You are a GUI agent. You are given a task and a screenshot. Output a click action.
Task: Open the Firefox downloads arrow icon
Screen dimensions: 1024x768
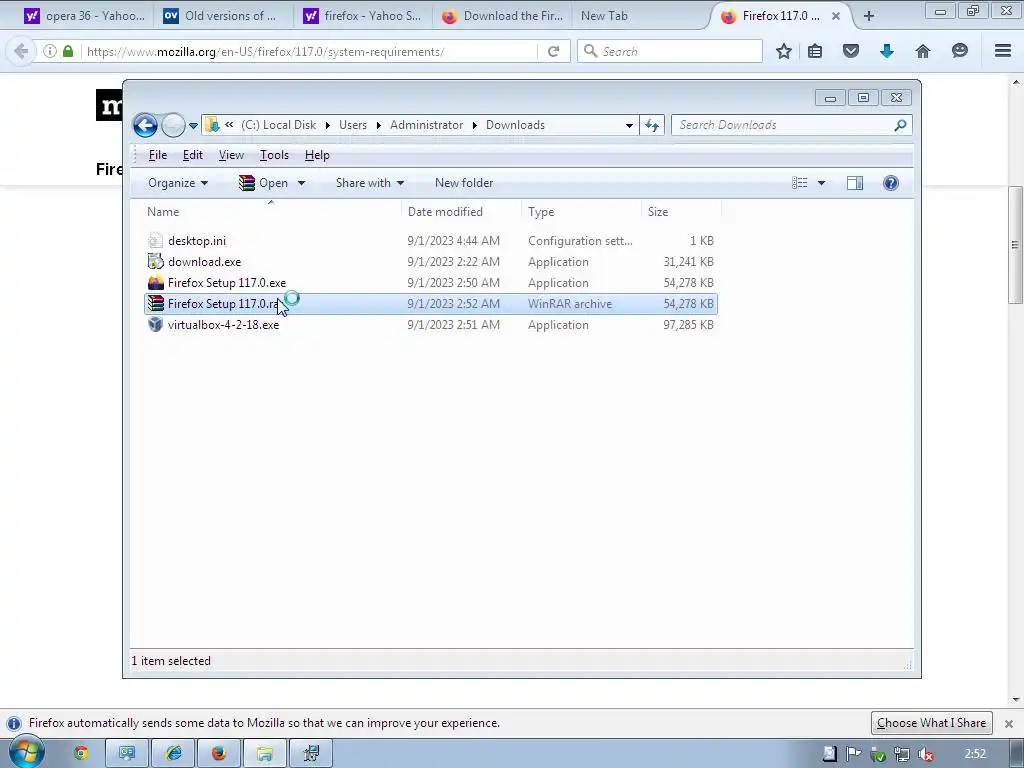click(887, 51)
